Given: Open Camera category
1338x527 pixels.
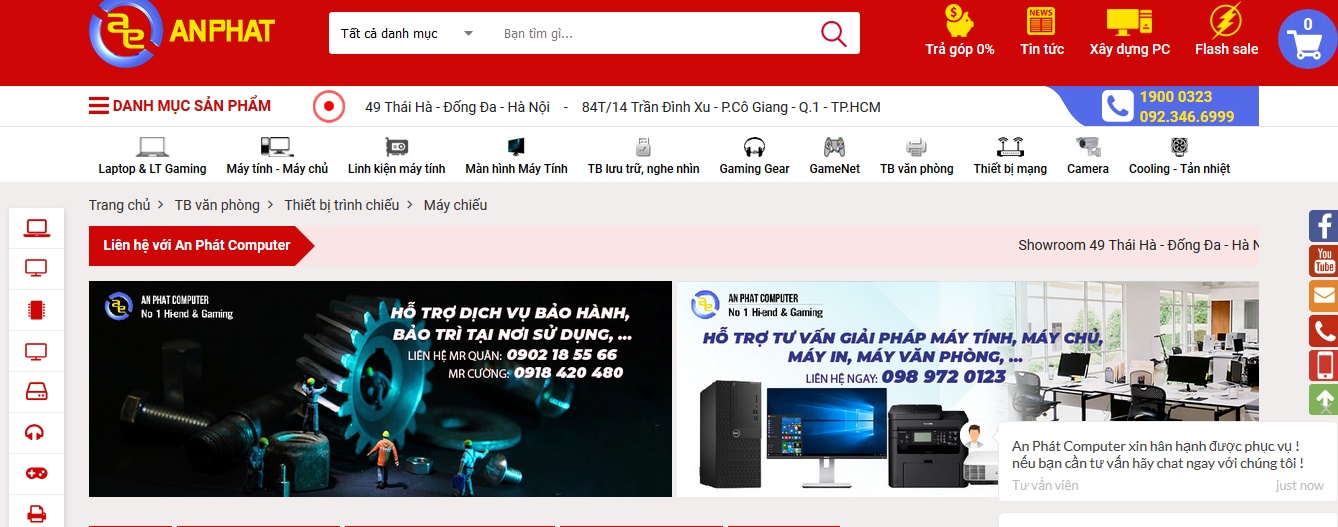Looking at the screenshot, I should 1087,157.
